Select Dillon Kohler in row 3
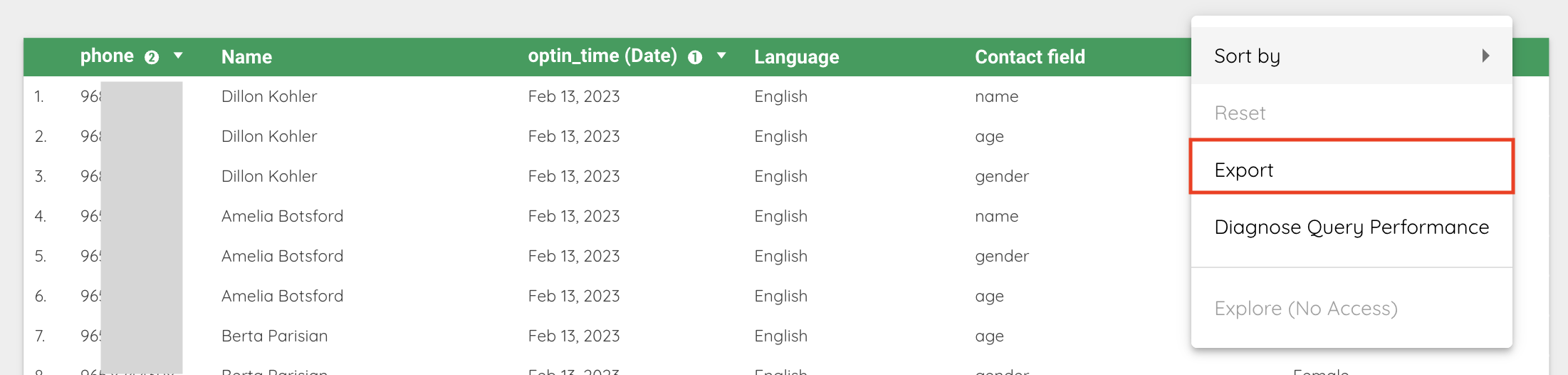Viewport: 1568px width, 375px height. pos(269,176)
